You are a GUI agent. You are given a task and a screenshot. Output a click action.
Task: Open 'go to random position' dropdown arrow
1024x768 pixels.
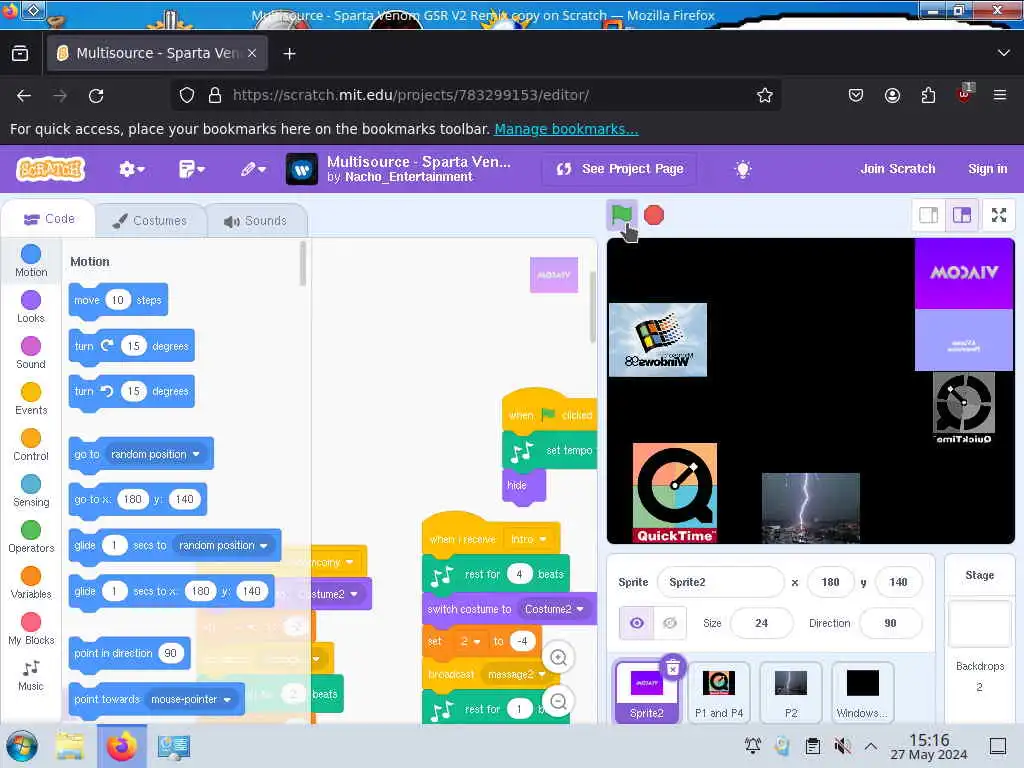(196, 454)
